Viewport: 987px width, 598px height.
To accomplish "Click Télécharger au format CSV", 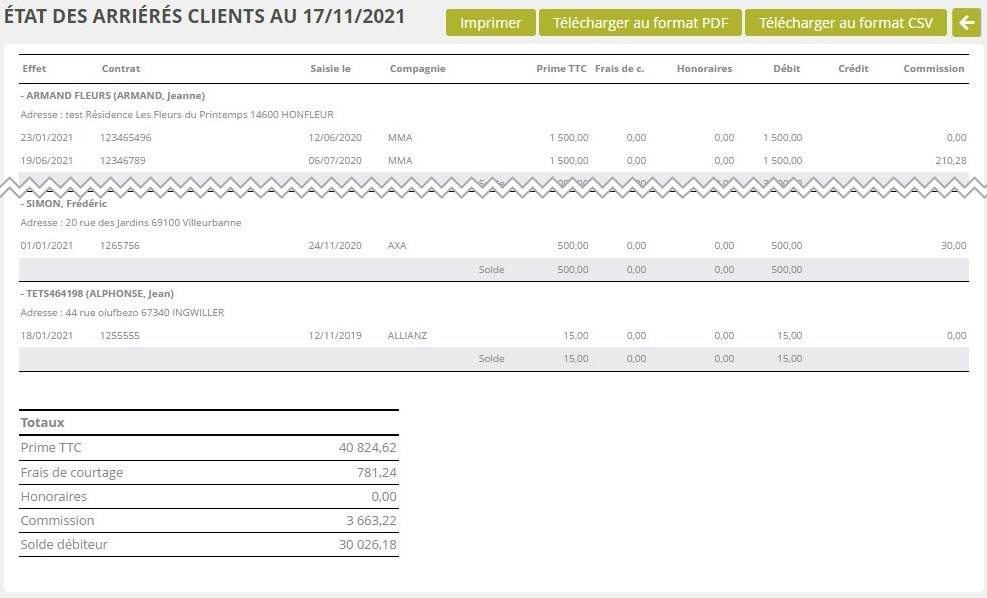I will [x=845, y=23].
